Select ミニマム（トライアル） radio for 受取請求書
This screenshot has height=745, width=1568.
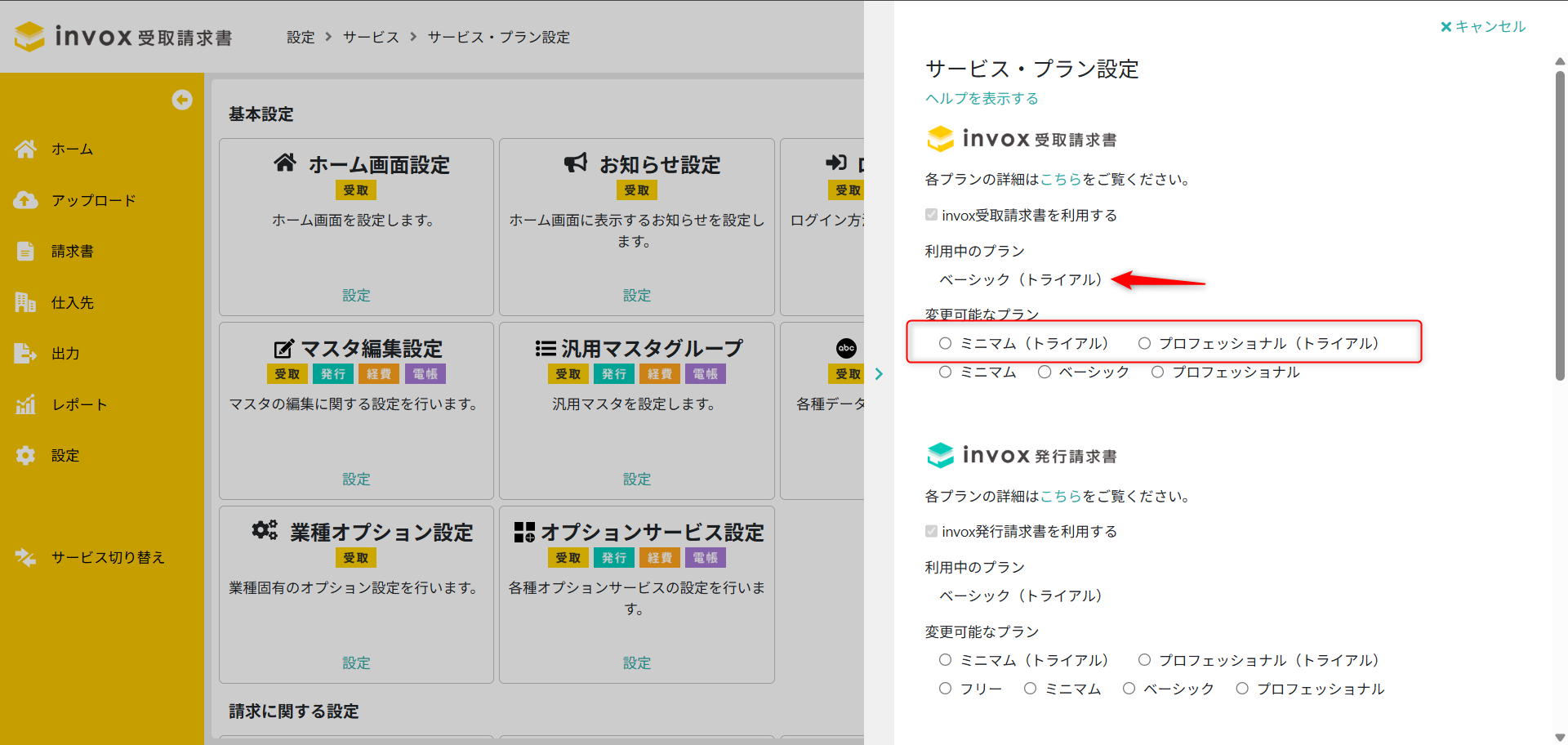pyautogui.click(x=945, y=344)
